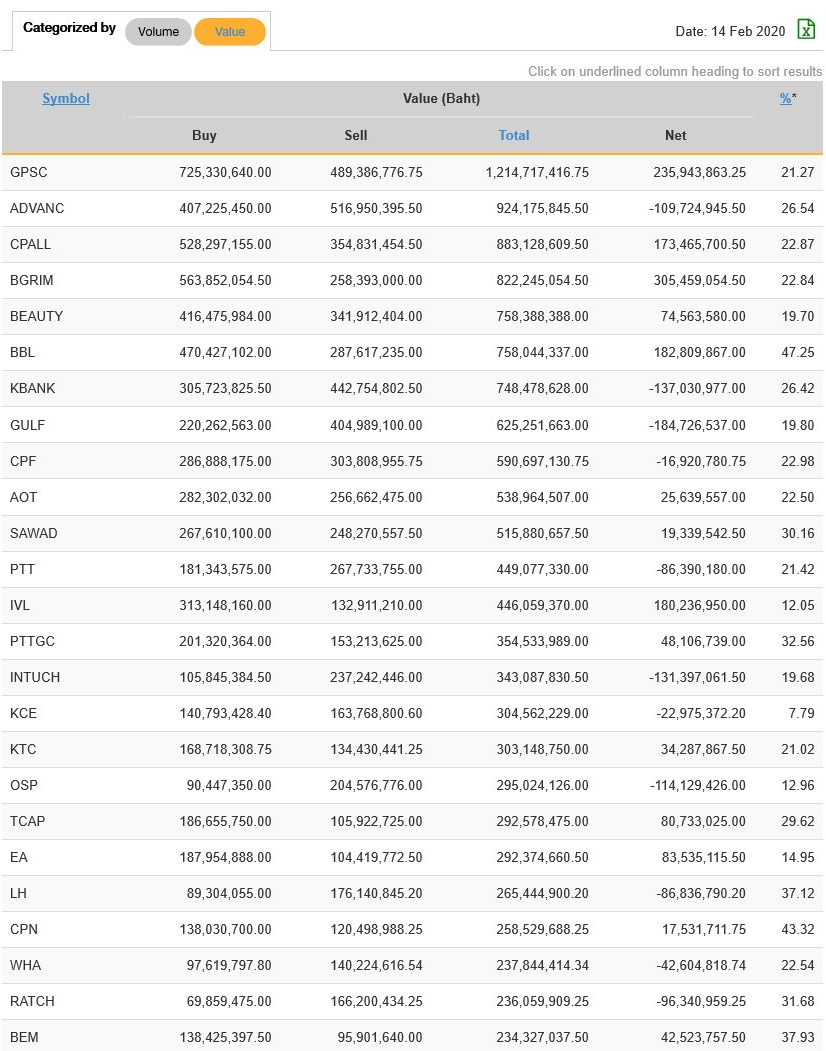Export the table with the Excel icon
This screenshot has height=1051, width=826.
coord(806,29)
